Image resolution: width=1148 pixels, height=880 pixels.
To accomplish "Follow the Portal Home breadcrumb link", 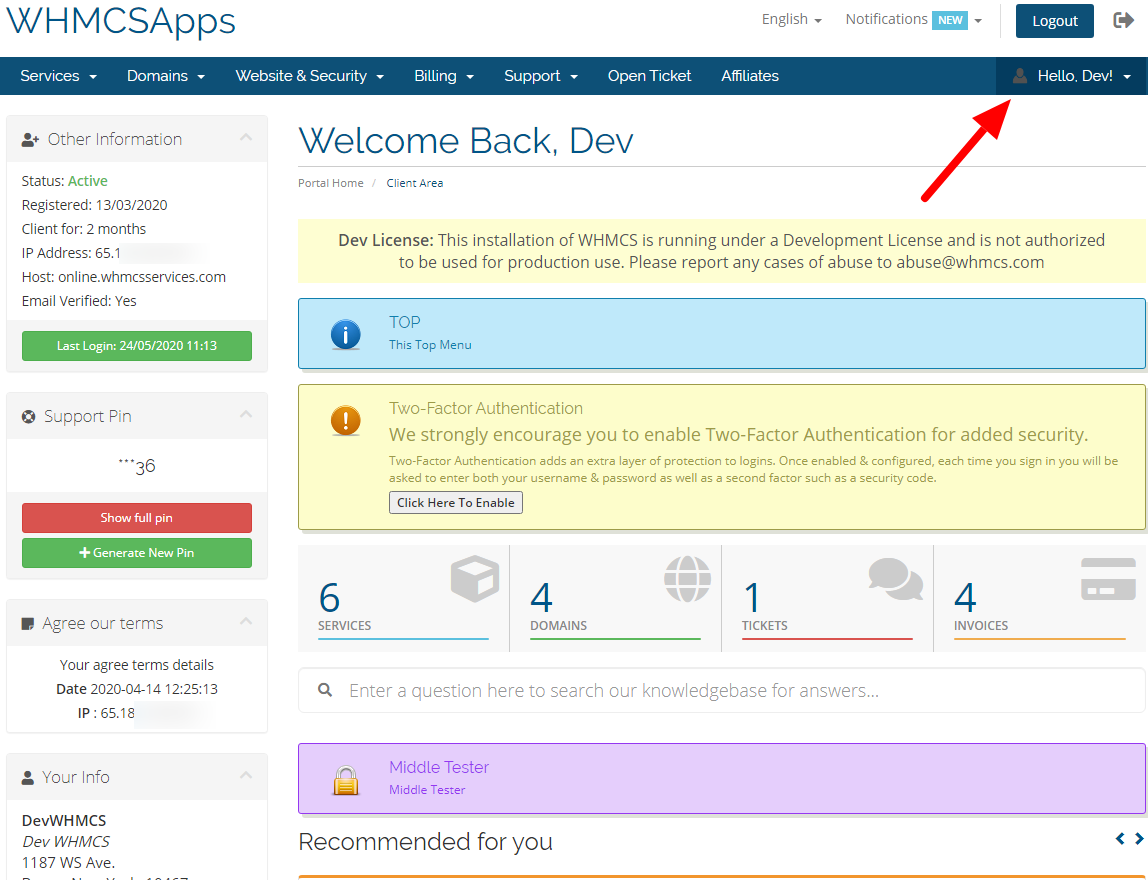I will pos(330,183).
